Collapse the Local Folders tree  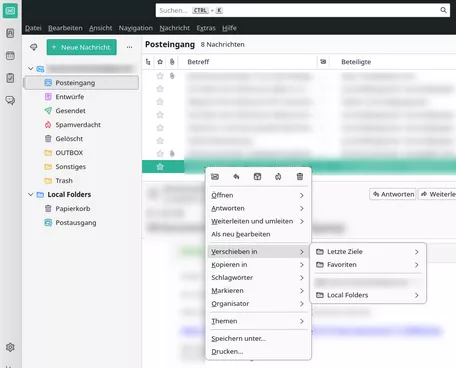[x=30, y=194]
